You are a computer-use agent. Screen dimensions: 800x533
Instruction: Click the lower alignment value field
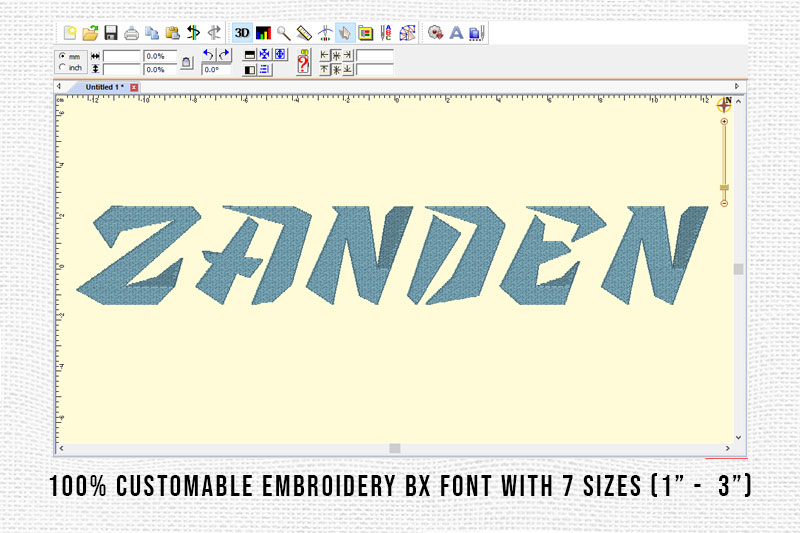tap(375, 69)
